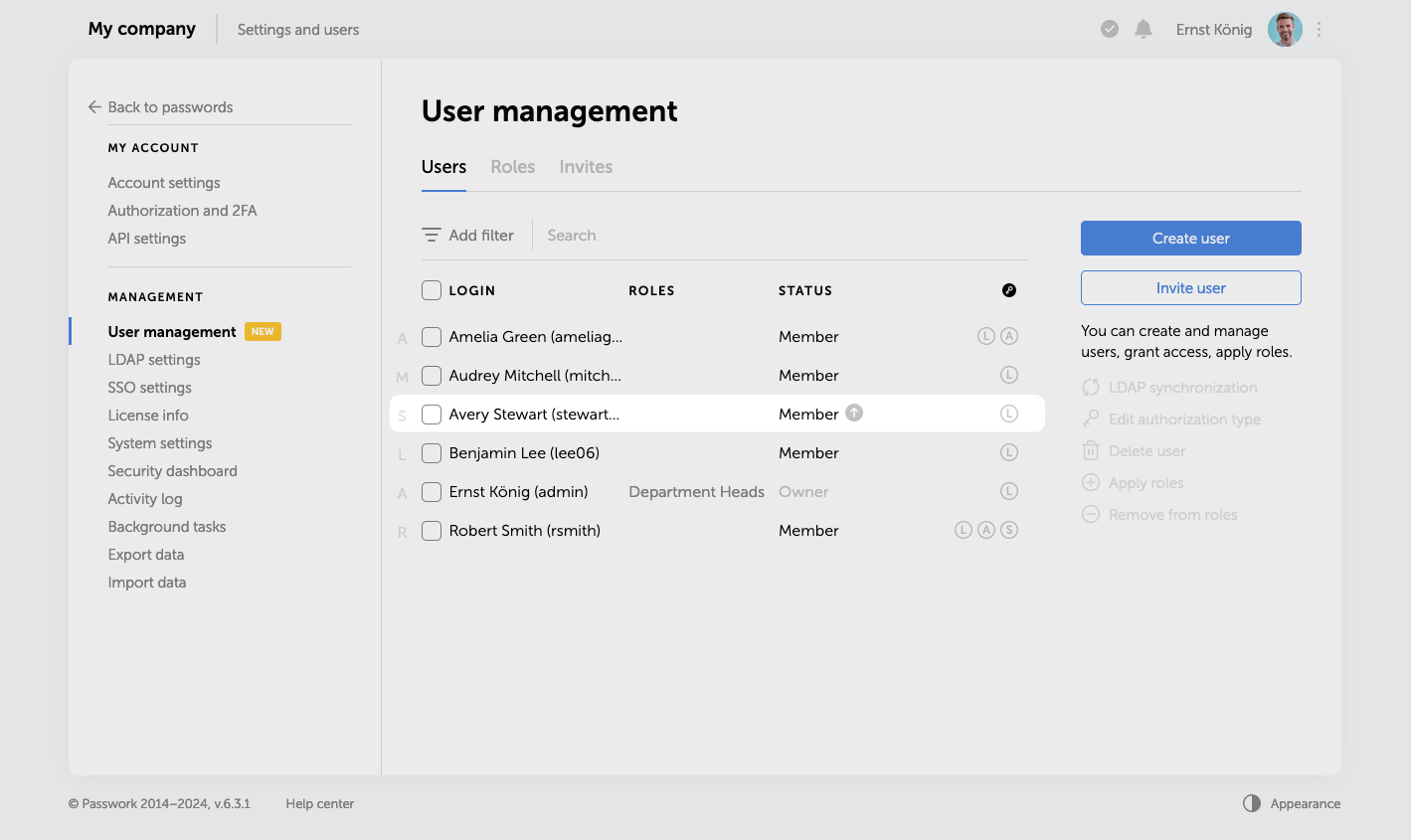Click the Invite user button
Screen dimensions: 1411x840
click(1190, 288)
